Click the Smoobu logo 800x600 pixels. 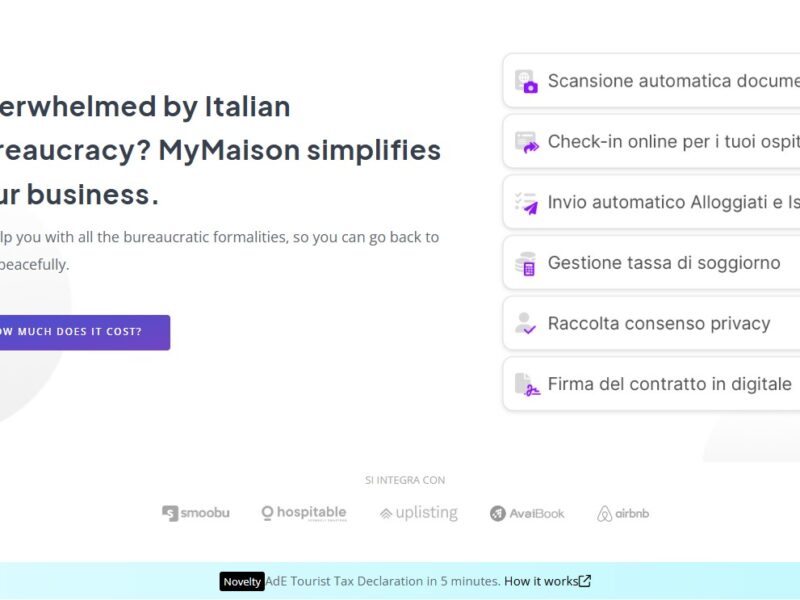tap(196, 513)
